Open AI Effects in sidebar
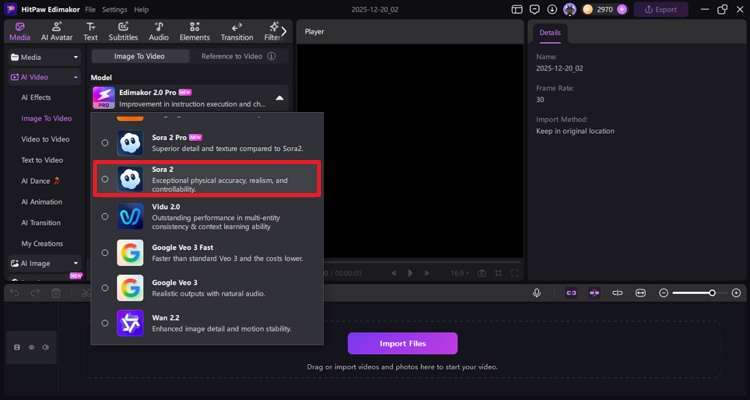Viewport: 750px width, 400px height. coord(36,98)
